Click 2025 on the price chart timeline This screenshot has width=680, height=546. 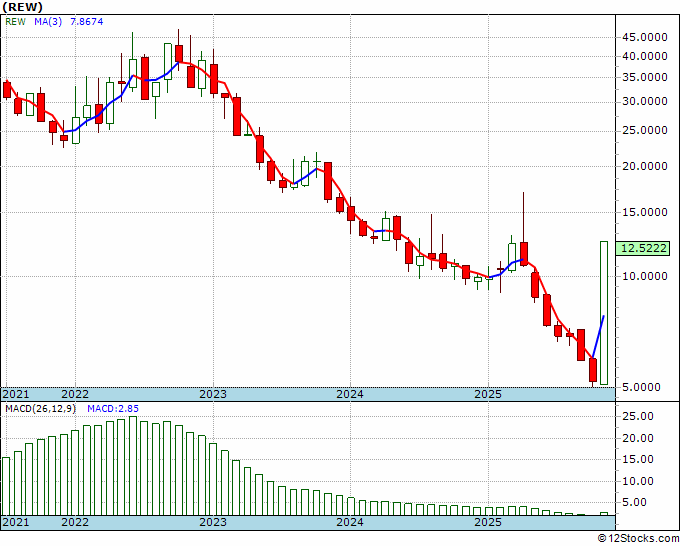point(487,394)
